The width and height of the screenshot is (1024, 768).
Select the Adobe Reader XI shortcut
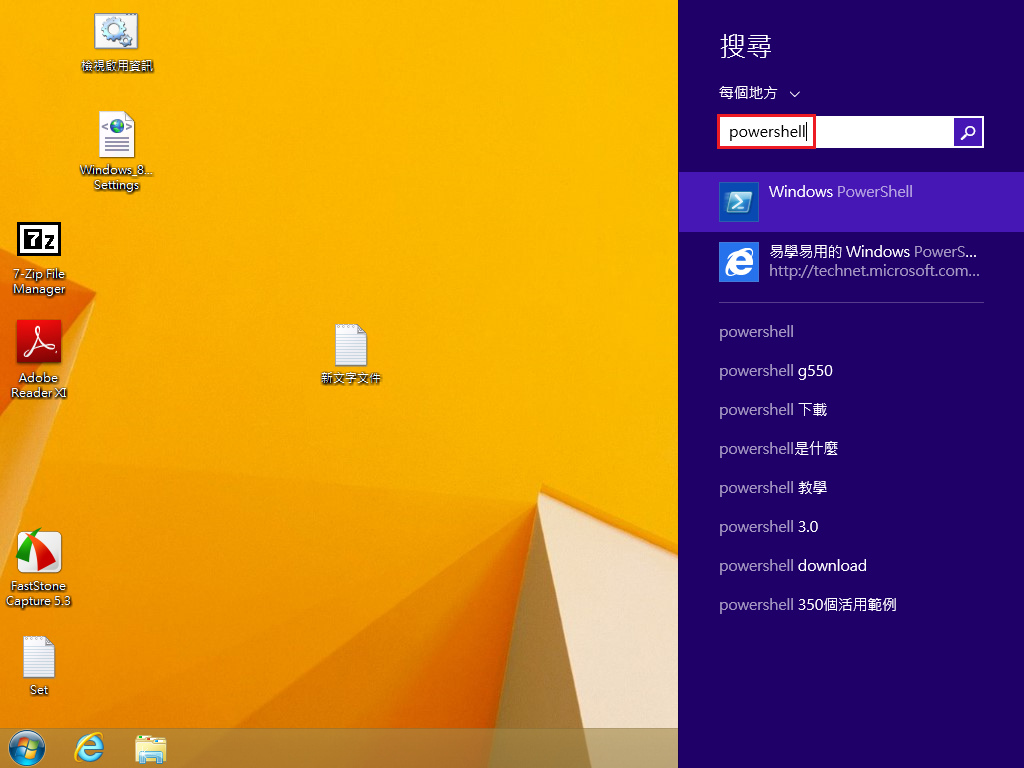coord(39,359)
